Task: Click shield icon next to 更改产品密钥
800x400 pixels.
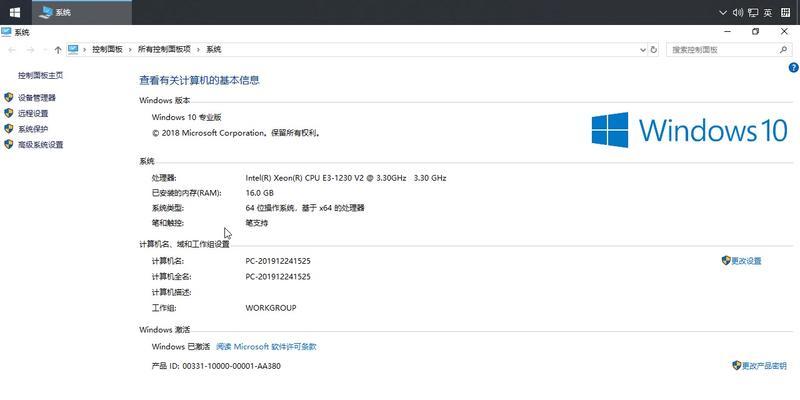Action: (736, 365)
